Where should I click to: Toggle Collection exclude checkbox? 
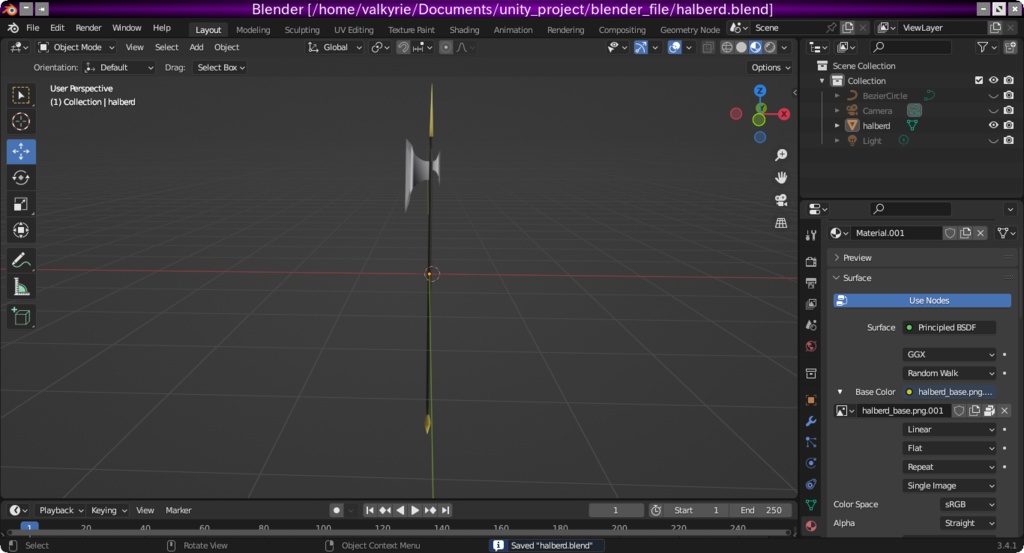click(978, 80)
